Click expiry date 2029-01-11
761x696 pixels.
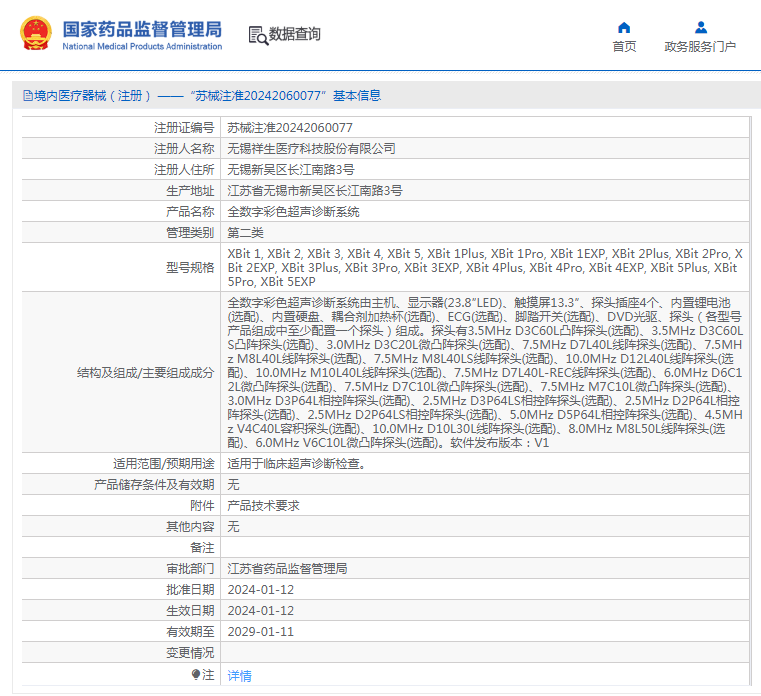tap(261, 631)
